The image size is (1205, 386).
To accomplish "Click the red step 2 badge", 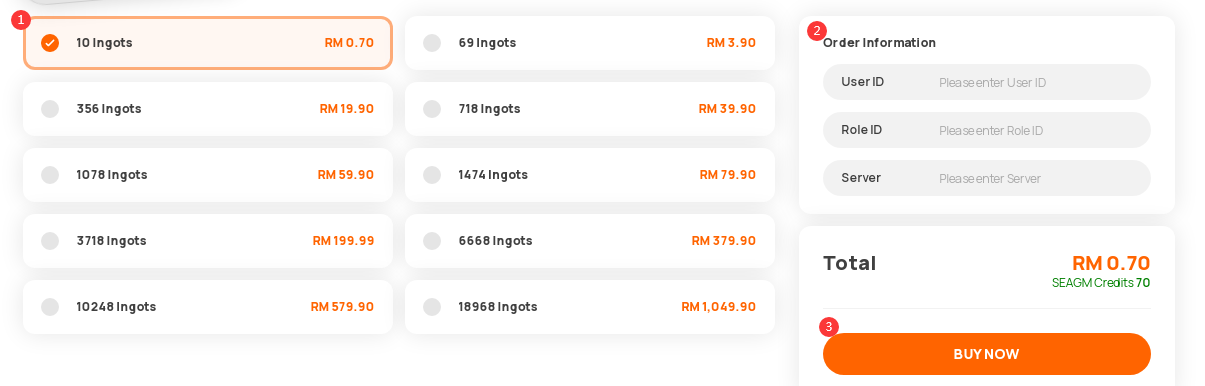I will coord(817,31).
